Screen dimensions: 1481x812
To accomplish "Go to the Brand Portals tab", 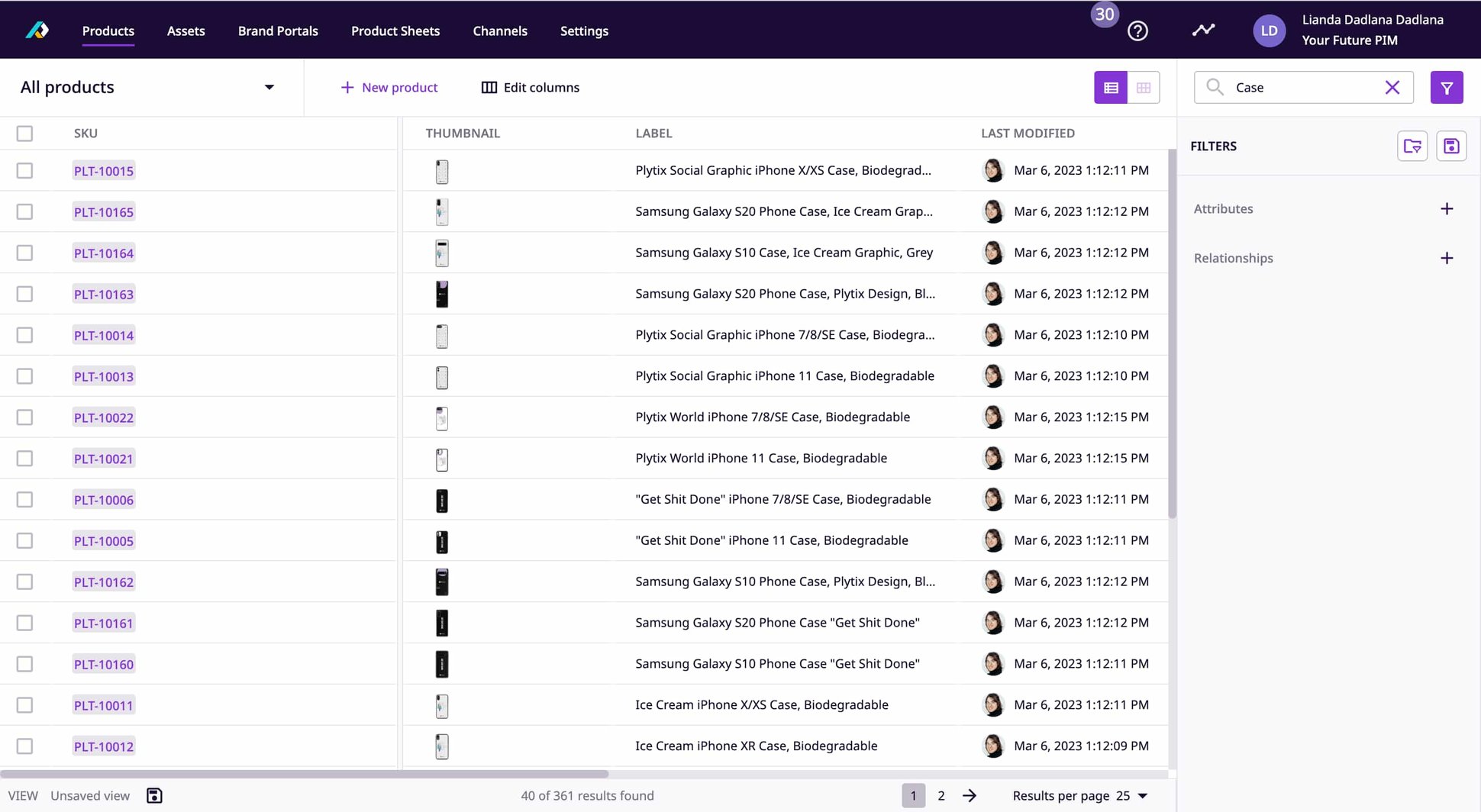I will pyautogui.click(x=278, y=31).
